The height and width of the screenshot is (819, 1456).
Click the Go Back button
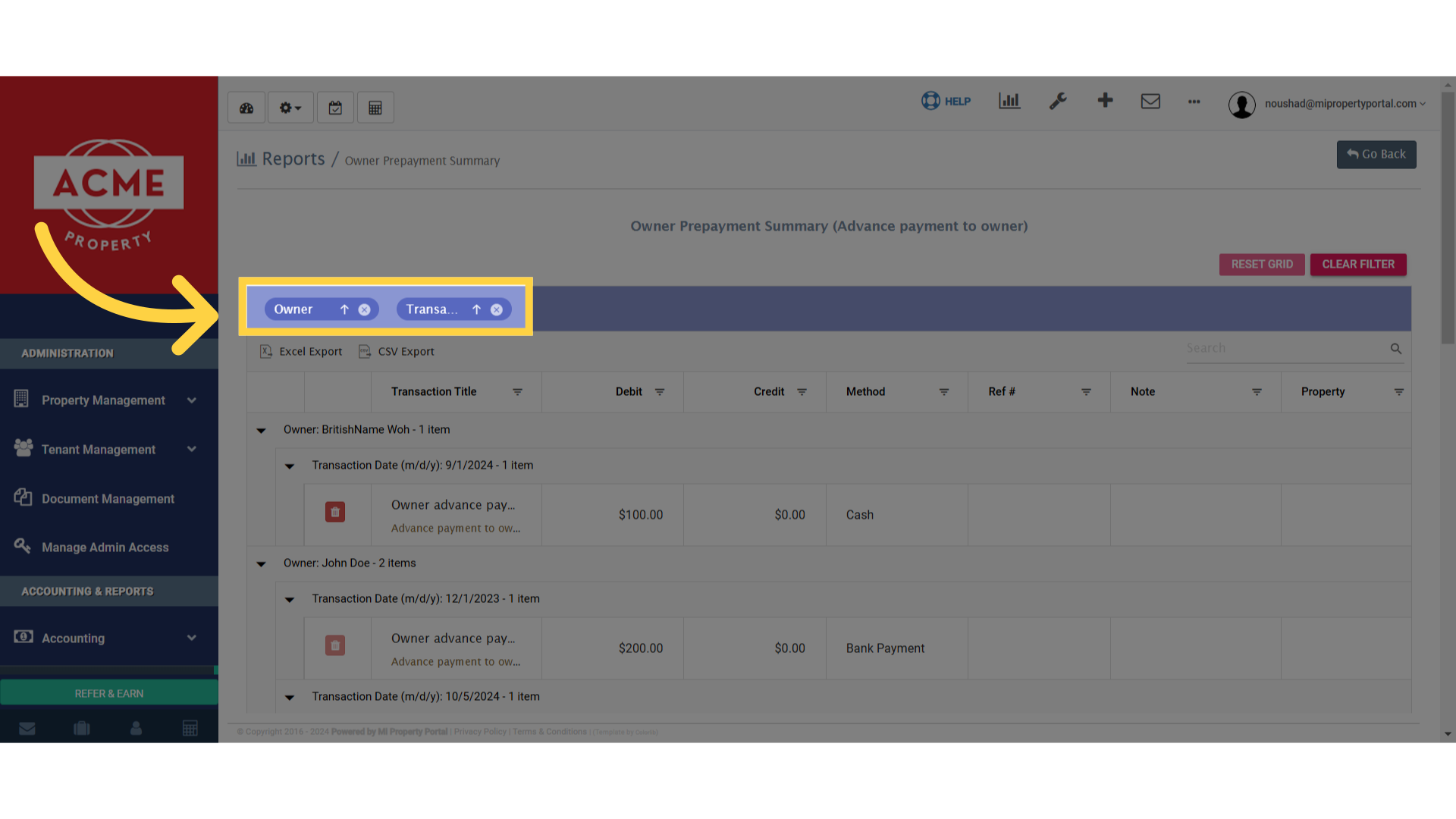[1376, 154]
